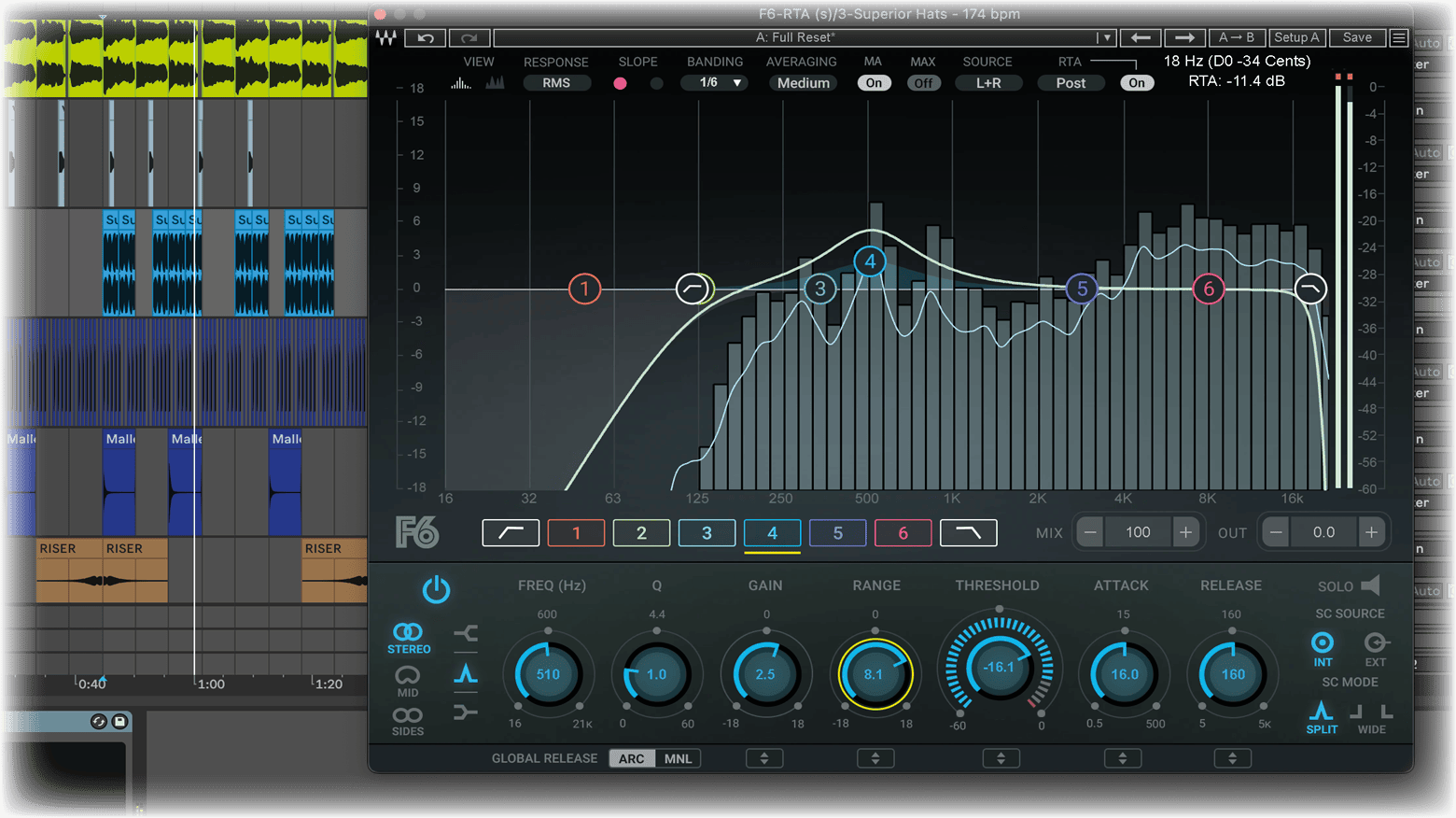Set band to Sides mode
This screenshot has width=1456, height=818.
[x=408, y=722]
